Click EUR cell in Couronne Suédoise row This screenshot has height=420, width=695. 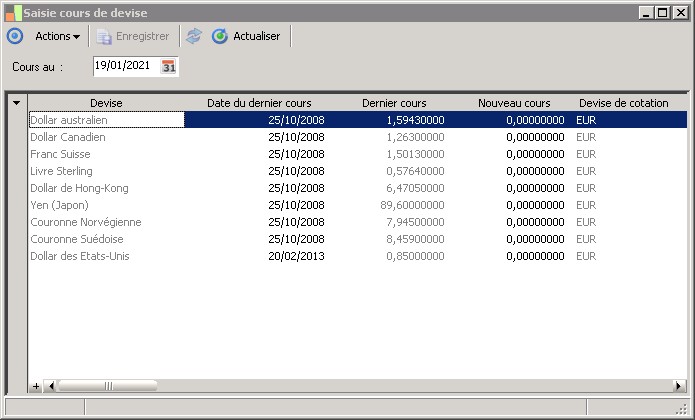pyautogui.click(x=586, y=239)
